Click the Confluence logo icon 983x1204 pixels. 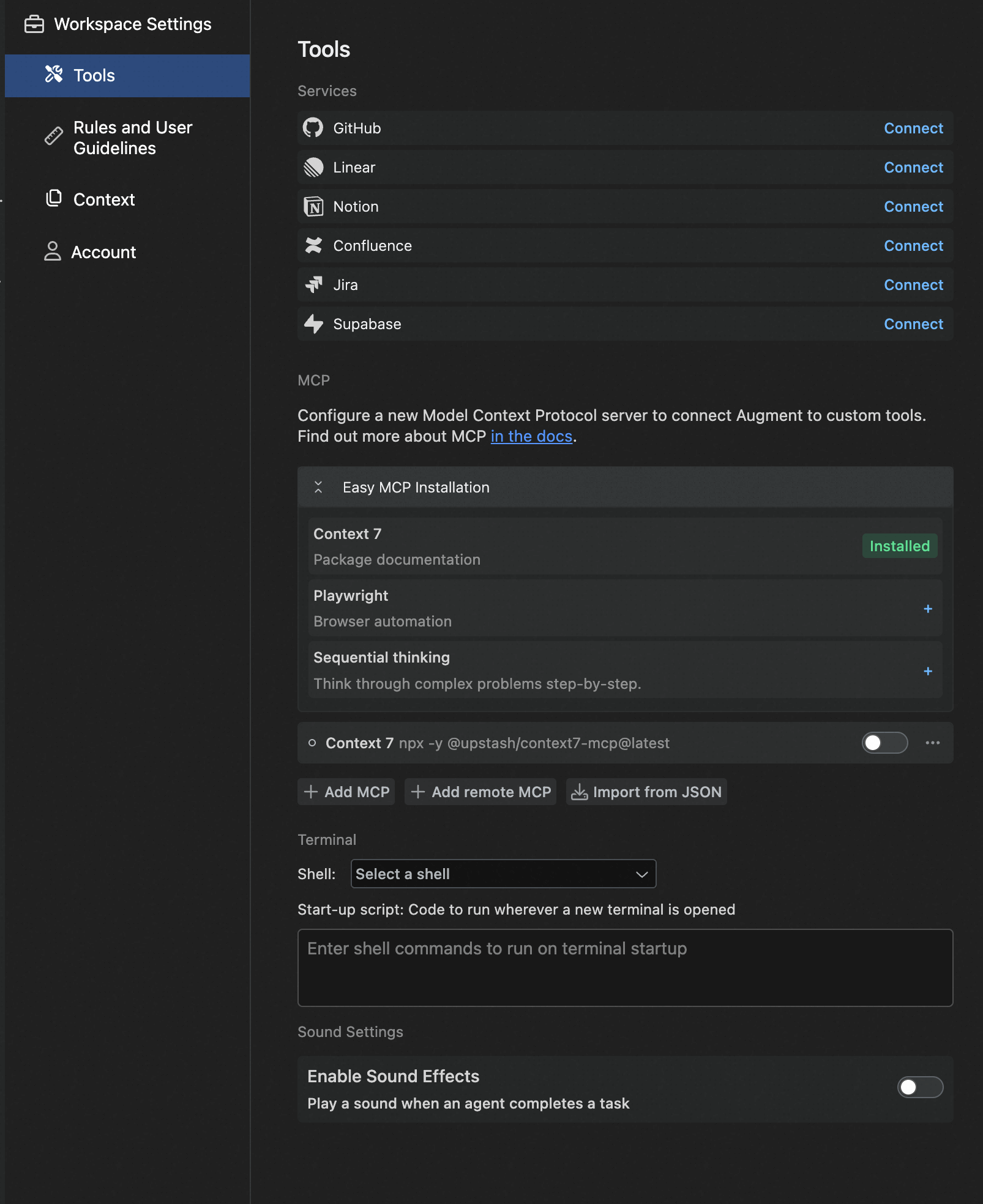[313, 245]
